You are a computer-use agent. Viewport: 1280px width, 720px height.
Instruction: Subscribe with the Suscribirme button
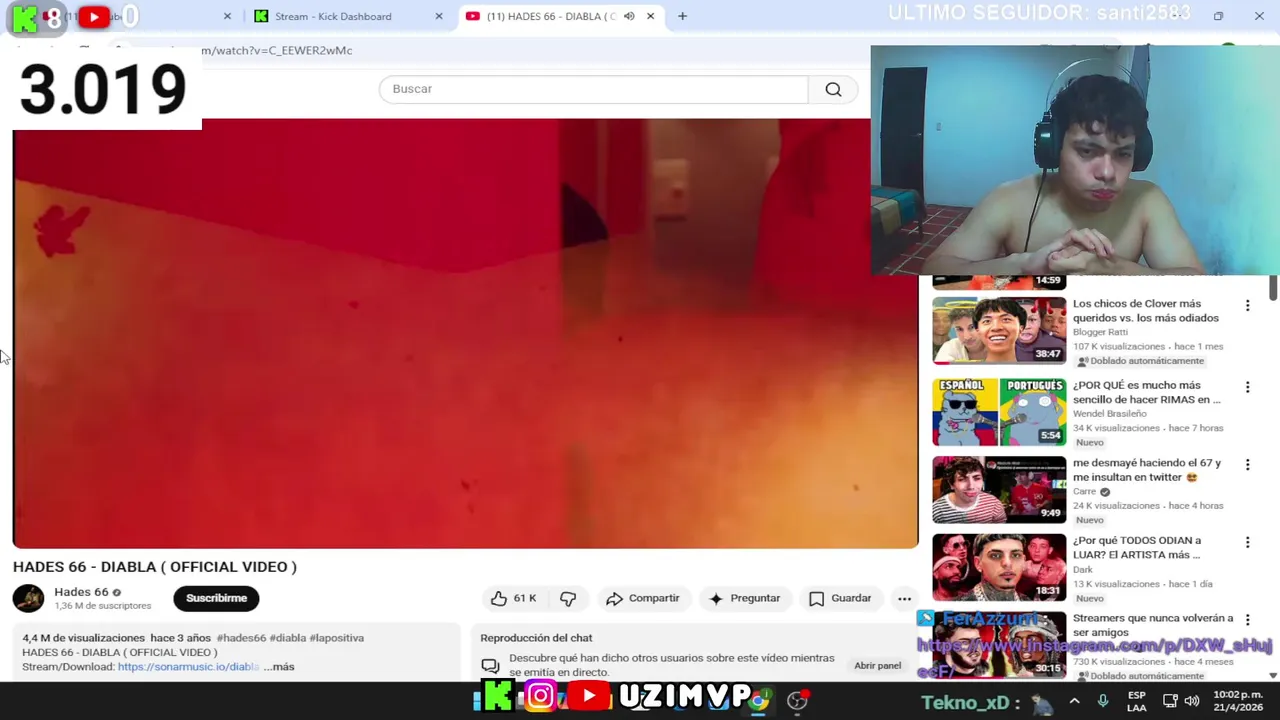pyautogui.click(x=216, y=598)
